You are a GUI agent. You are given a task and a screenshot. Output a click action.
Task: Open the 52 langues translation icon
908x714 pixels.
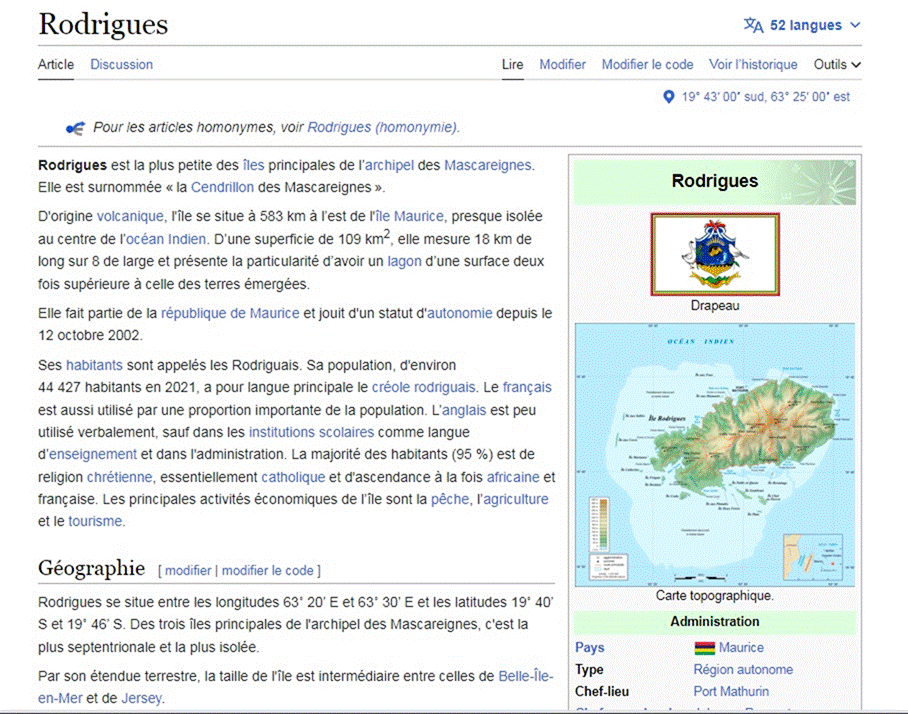coord(753,25)
